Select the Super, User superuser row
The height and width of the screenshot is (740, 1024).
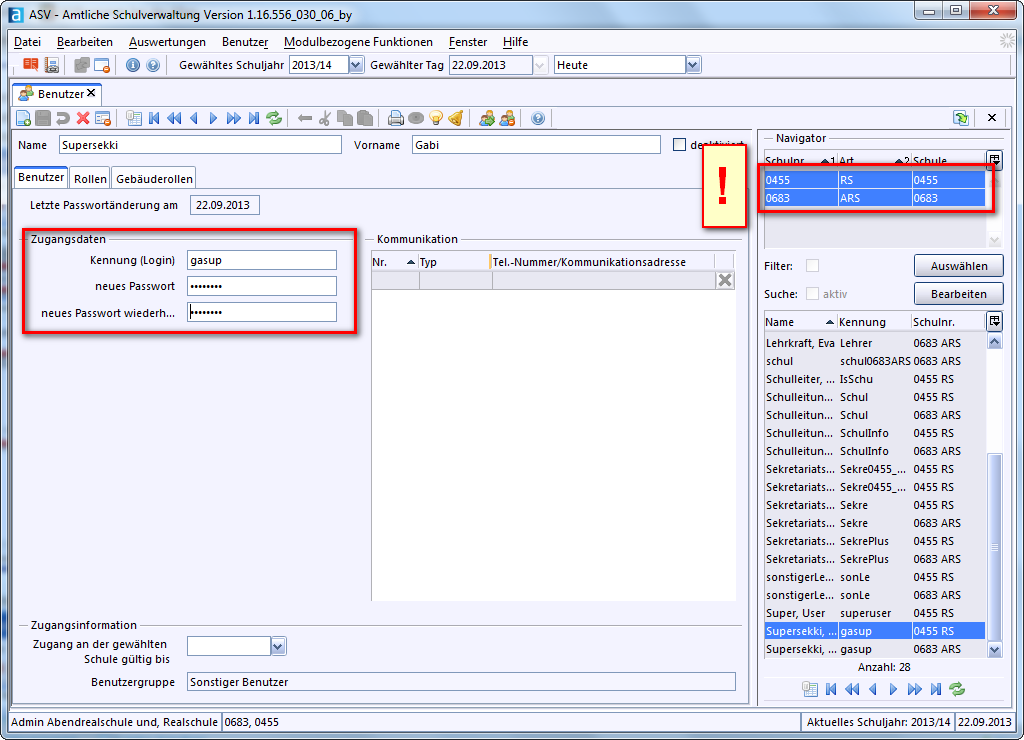874,613
